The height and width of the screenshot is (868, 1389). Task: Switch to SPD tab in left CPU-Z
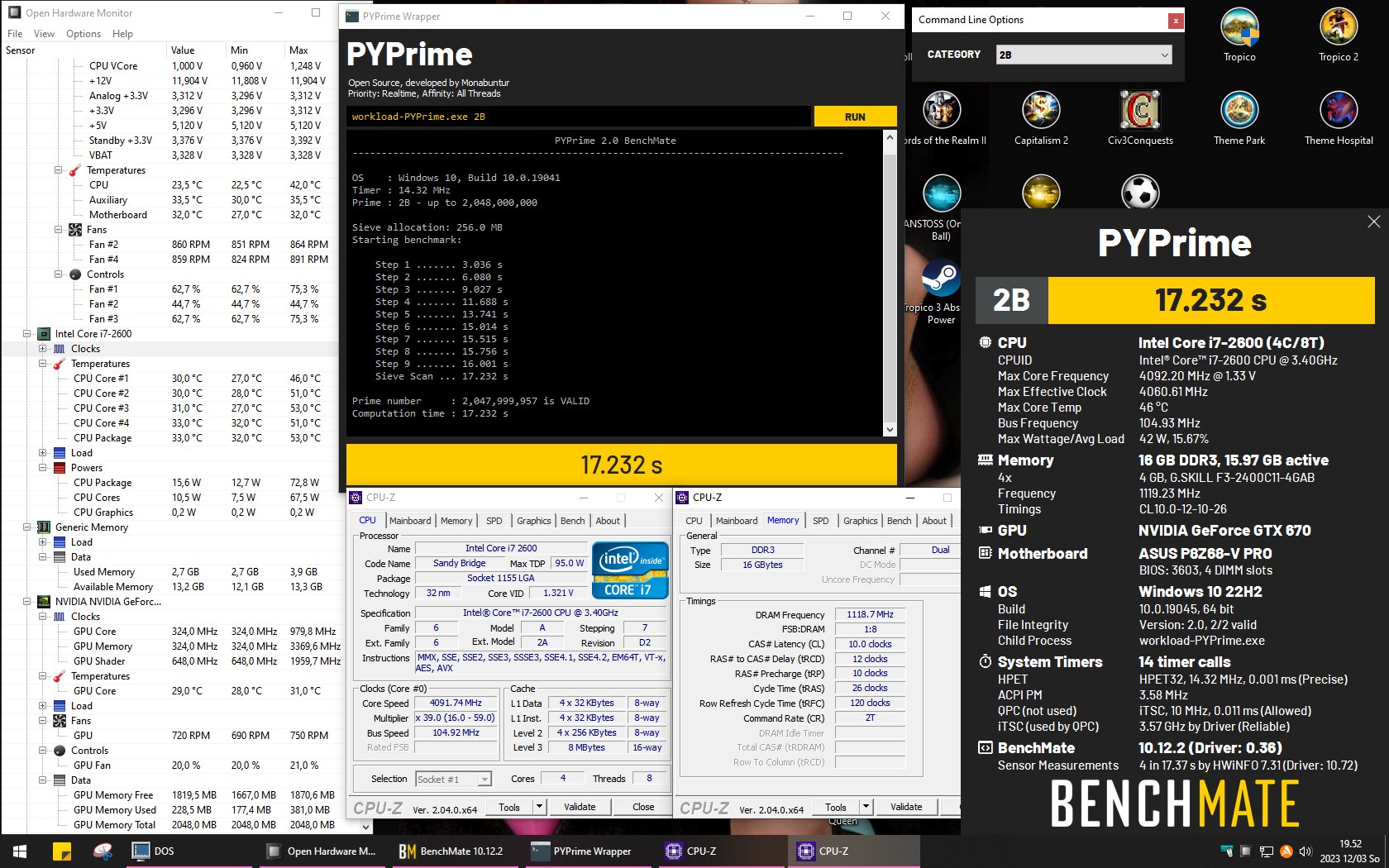pyautogui.click(x=494, y=521)
